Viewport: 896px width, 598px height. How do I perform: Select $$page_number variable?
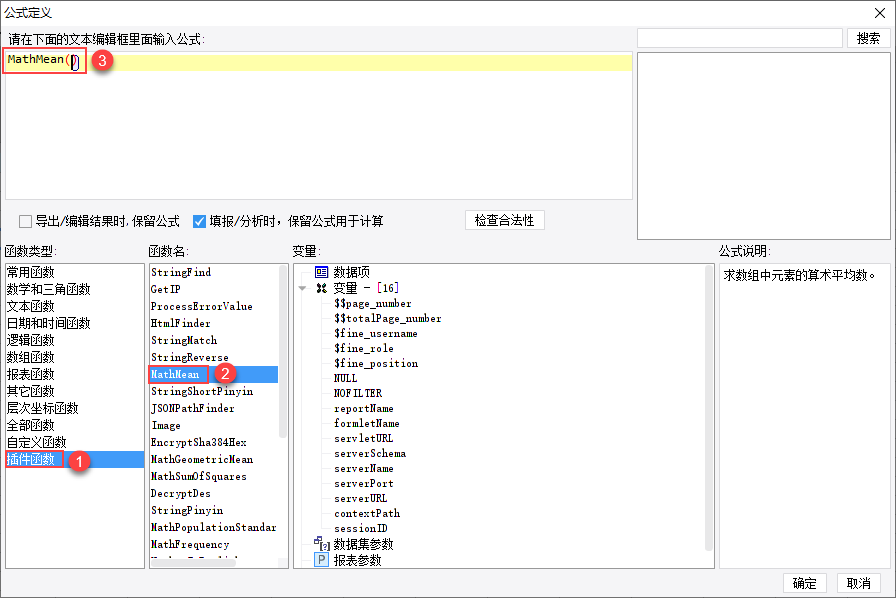373,304
